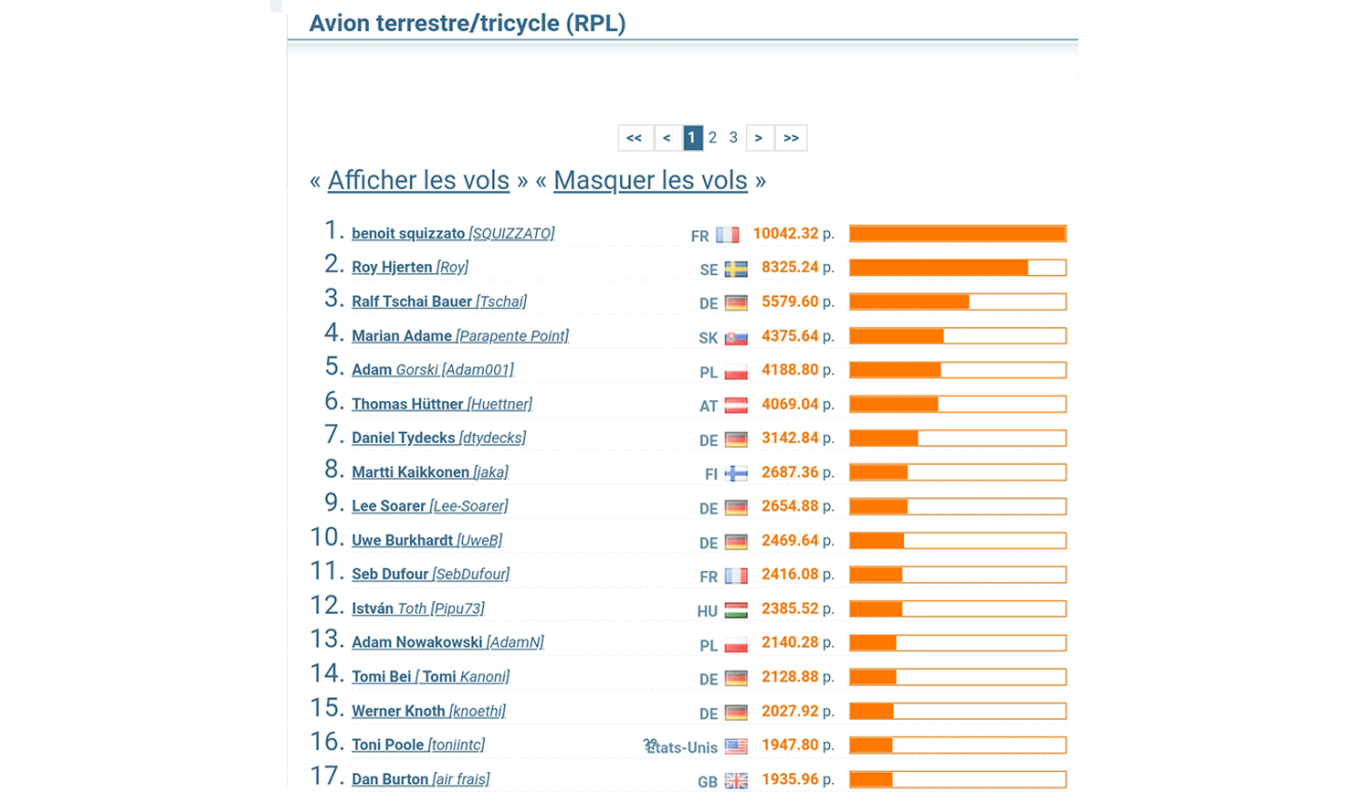Open Ralf Tschai Bauer's pilot profile
1366x804 pixels.
(x=412, y=302)
